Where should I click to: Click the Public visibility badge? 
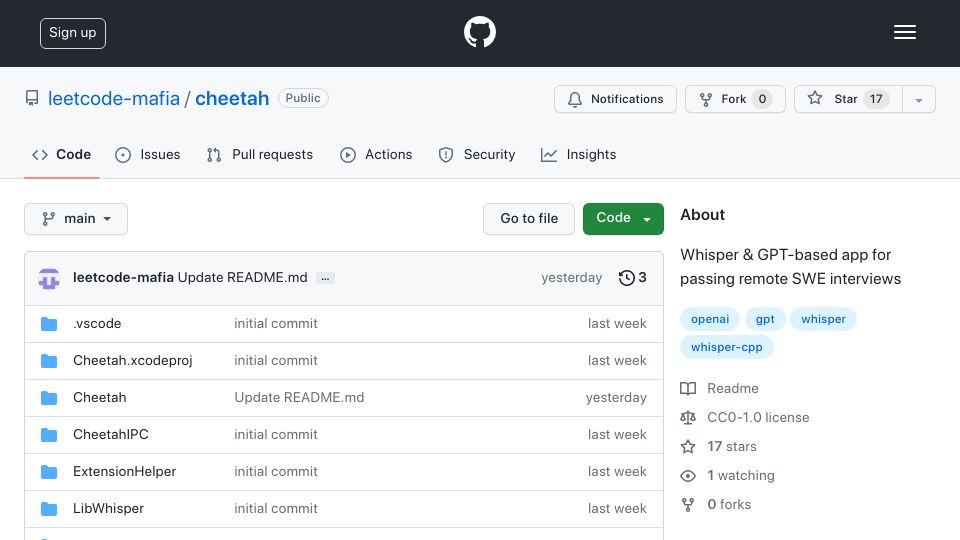click(303, 98)
